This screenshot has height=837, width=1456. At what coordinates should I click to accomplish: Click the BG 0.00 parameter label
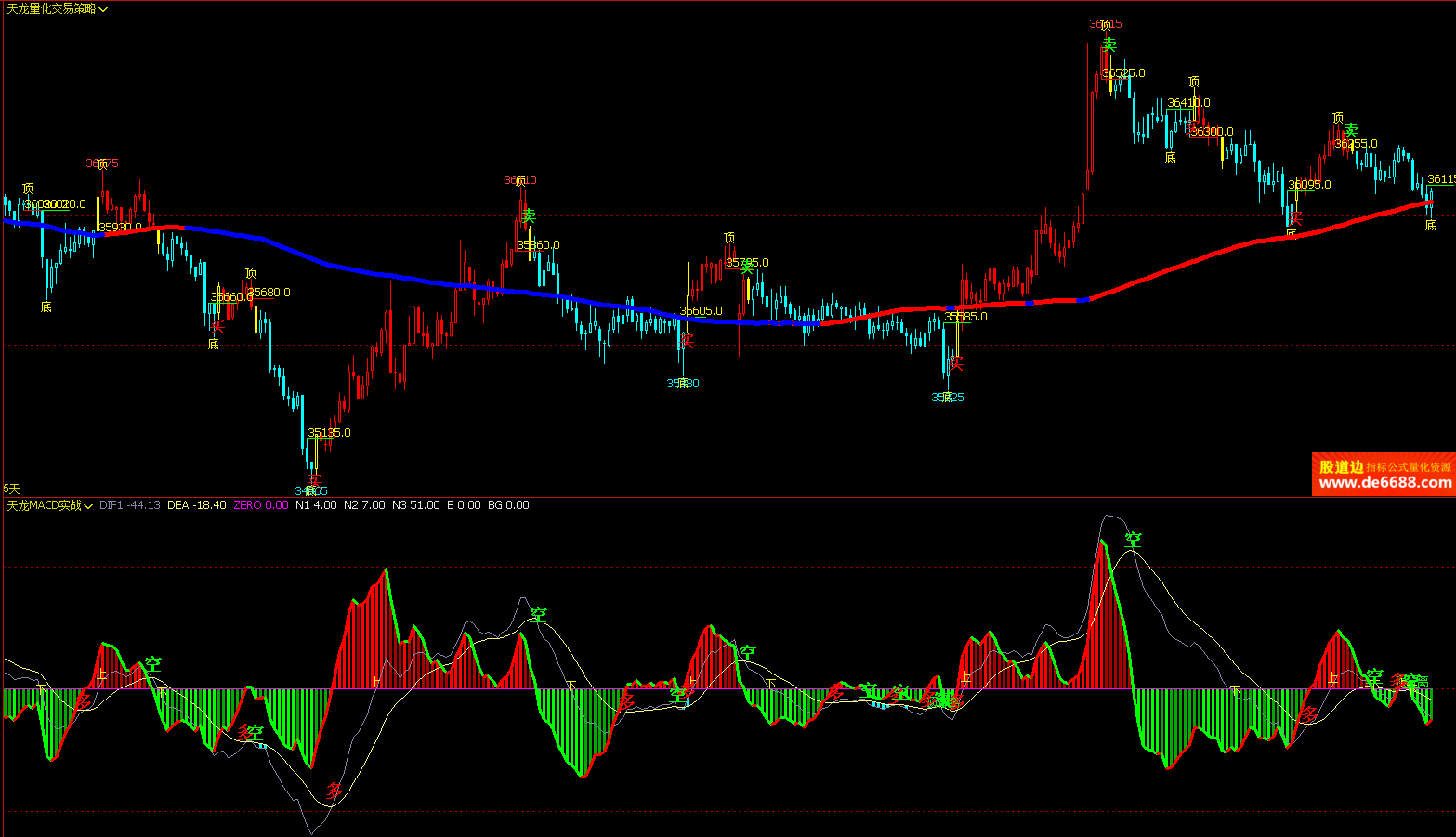tap(508, 505)
